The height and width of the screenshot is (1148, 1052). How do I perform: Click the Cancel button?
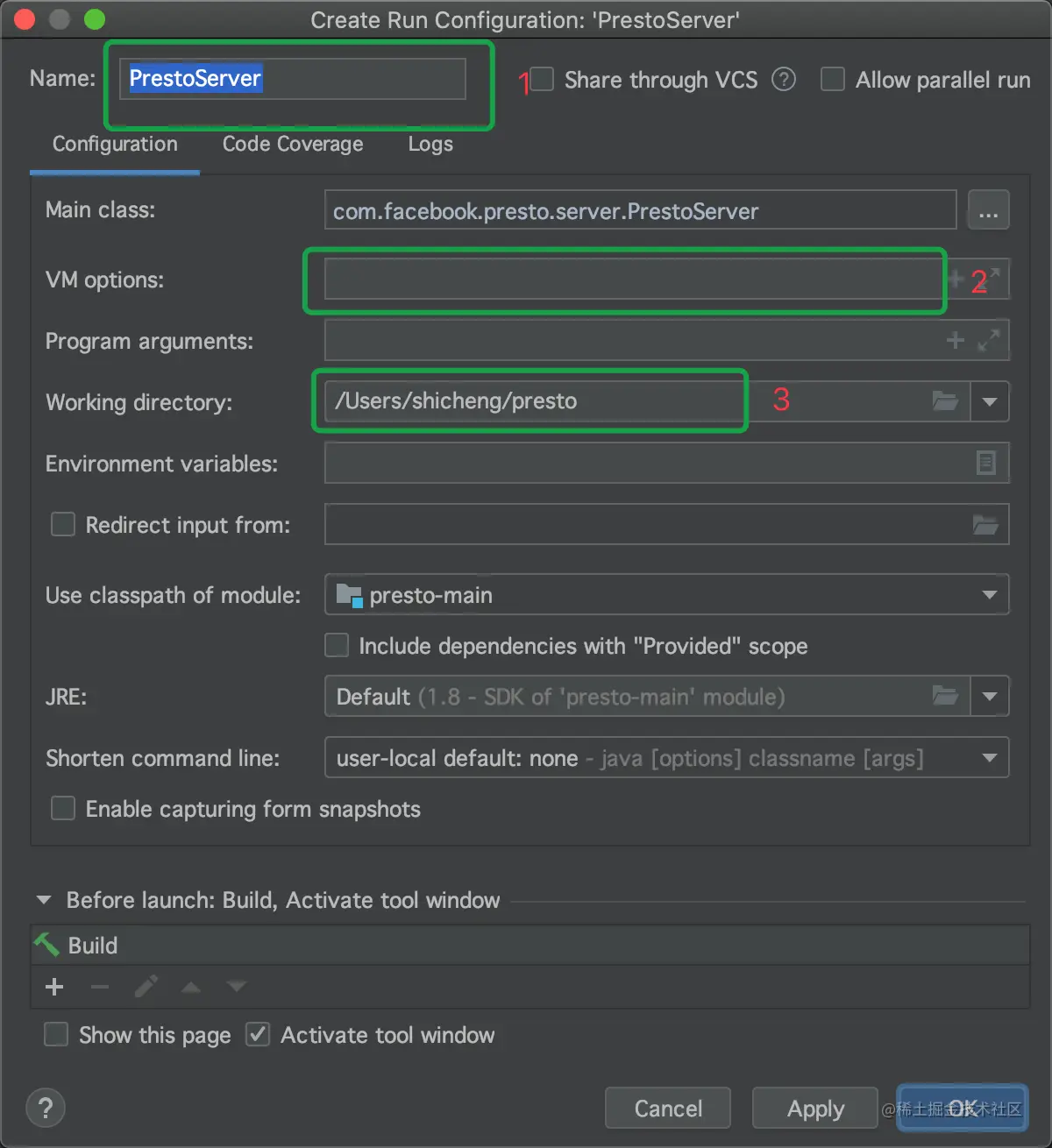[x=668, y=1109]
